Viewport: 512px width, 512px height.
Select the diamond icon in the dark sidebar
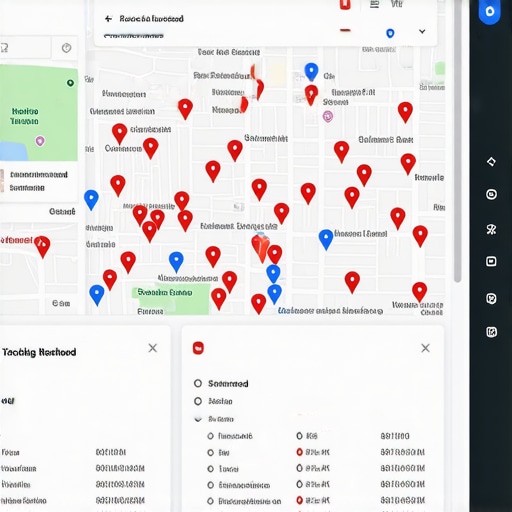(x=491, y=162)
